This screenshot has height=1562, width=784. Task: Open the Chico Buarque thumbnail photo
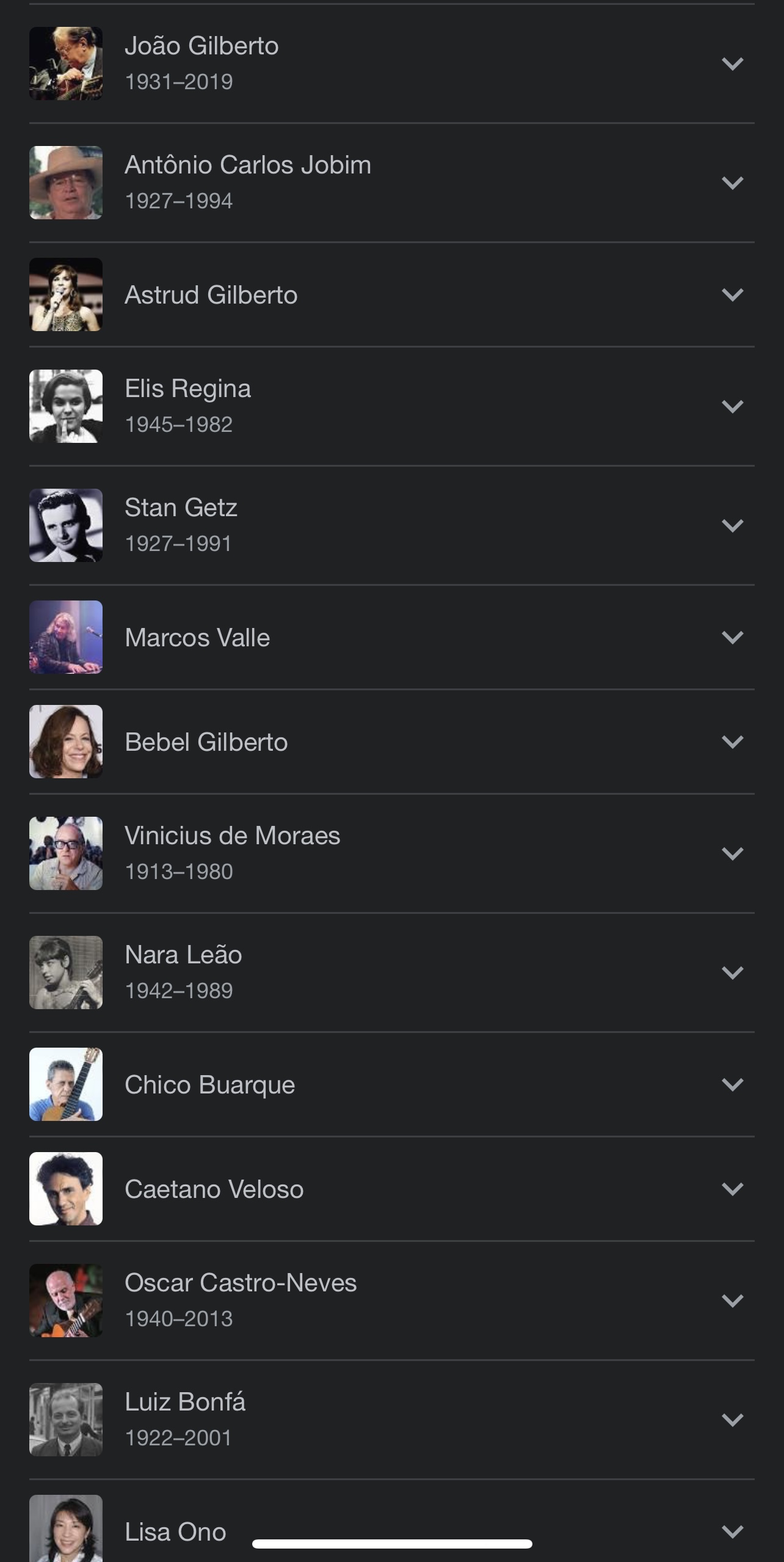(x=66, y=1084)
